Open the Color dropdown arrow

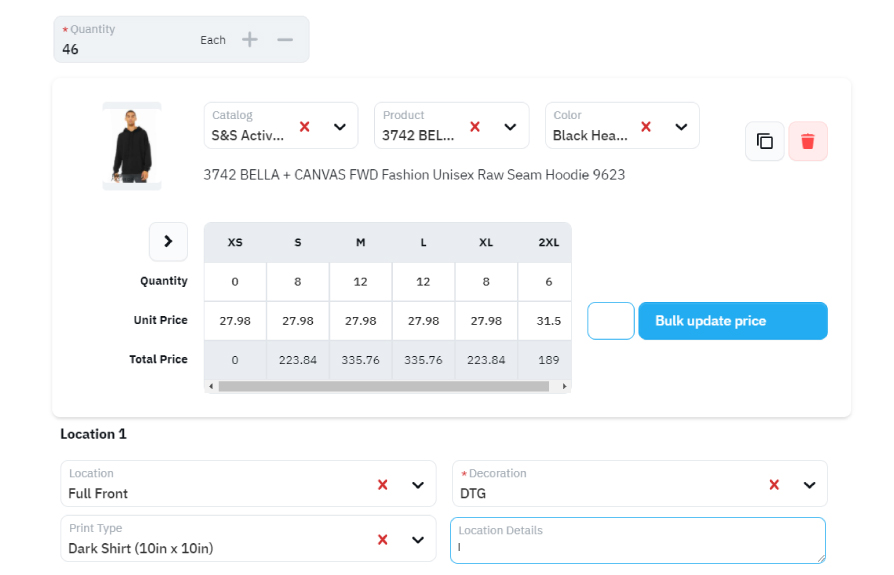[x=681, y=126]
